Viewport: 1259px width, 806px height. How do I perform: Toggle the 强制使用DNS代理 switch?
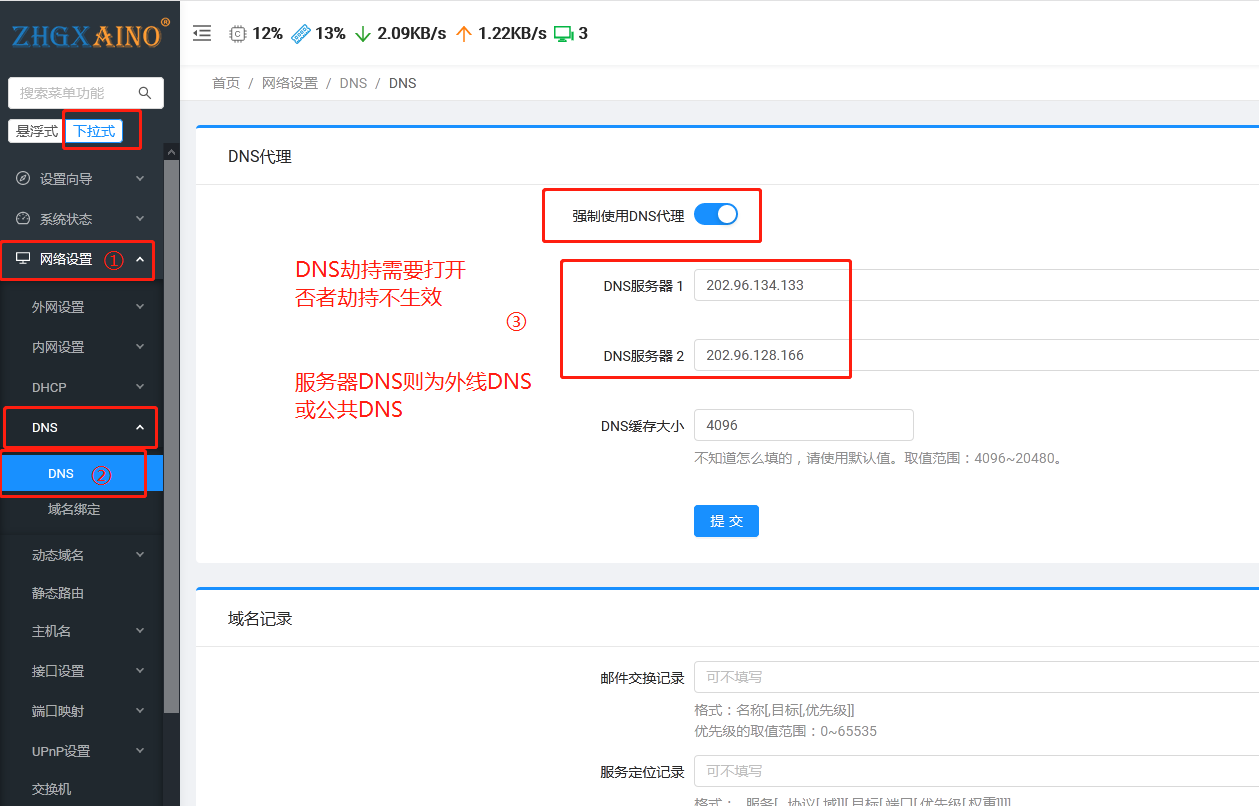tap(715, 214)
